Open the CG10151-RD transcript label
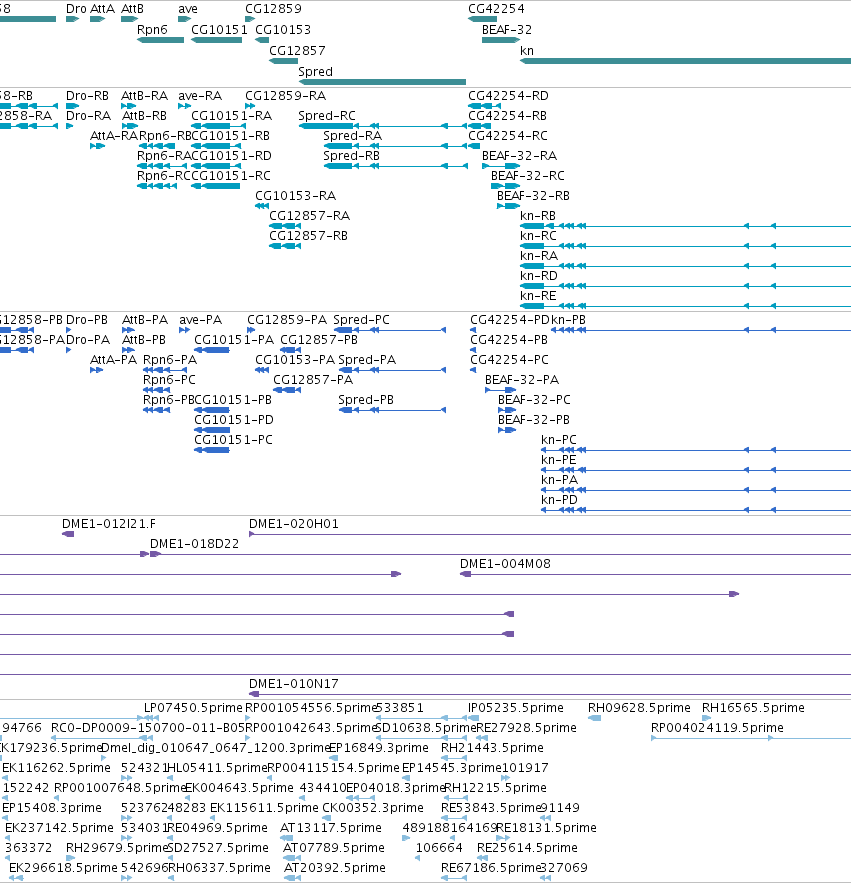 tap(231, 156)
